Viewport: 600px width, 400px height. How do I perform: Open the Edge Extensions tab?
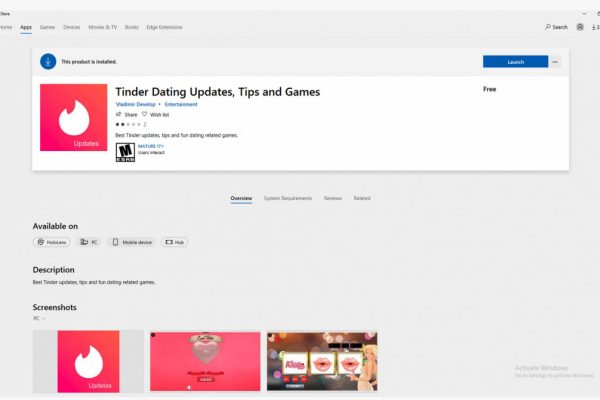coord(165,27)
